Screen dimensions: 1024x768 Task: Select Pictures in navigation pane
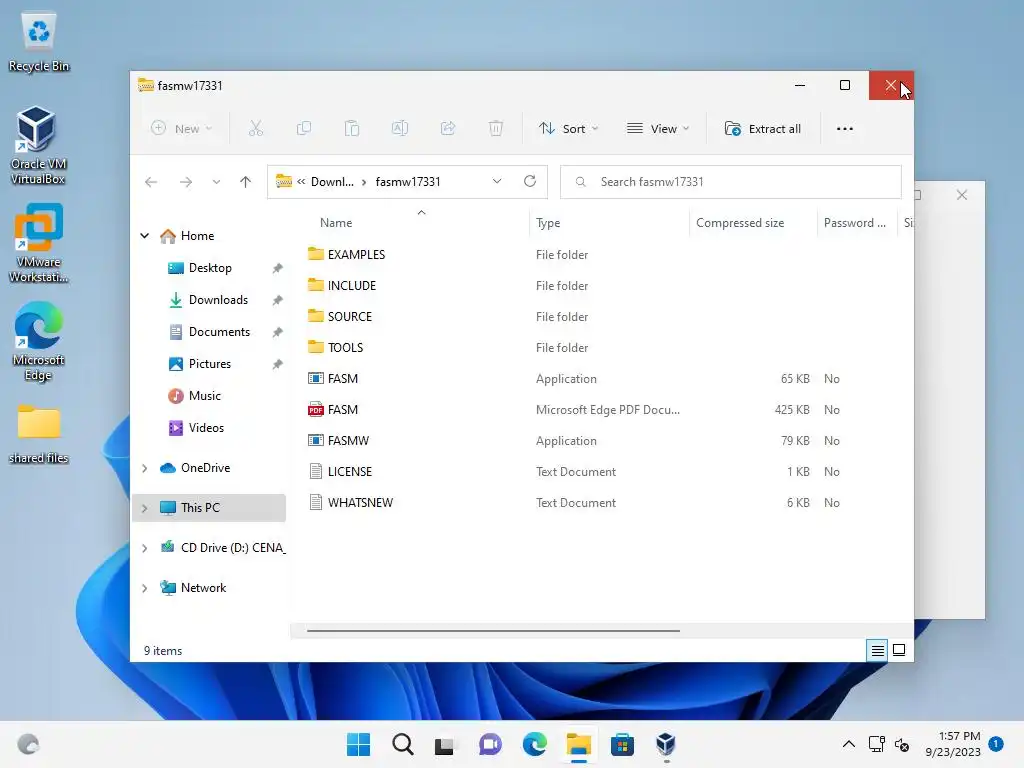coord(210,364)
